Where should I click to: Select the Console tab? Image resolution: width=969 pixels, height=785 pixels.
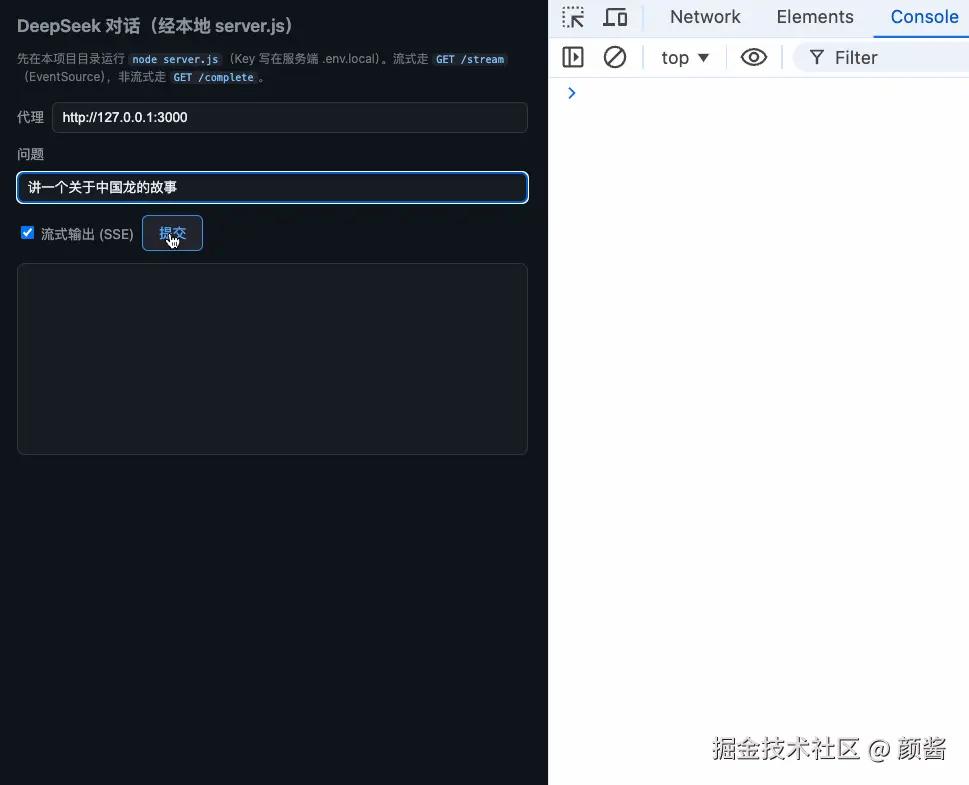(924, 17)
